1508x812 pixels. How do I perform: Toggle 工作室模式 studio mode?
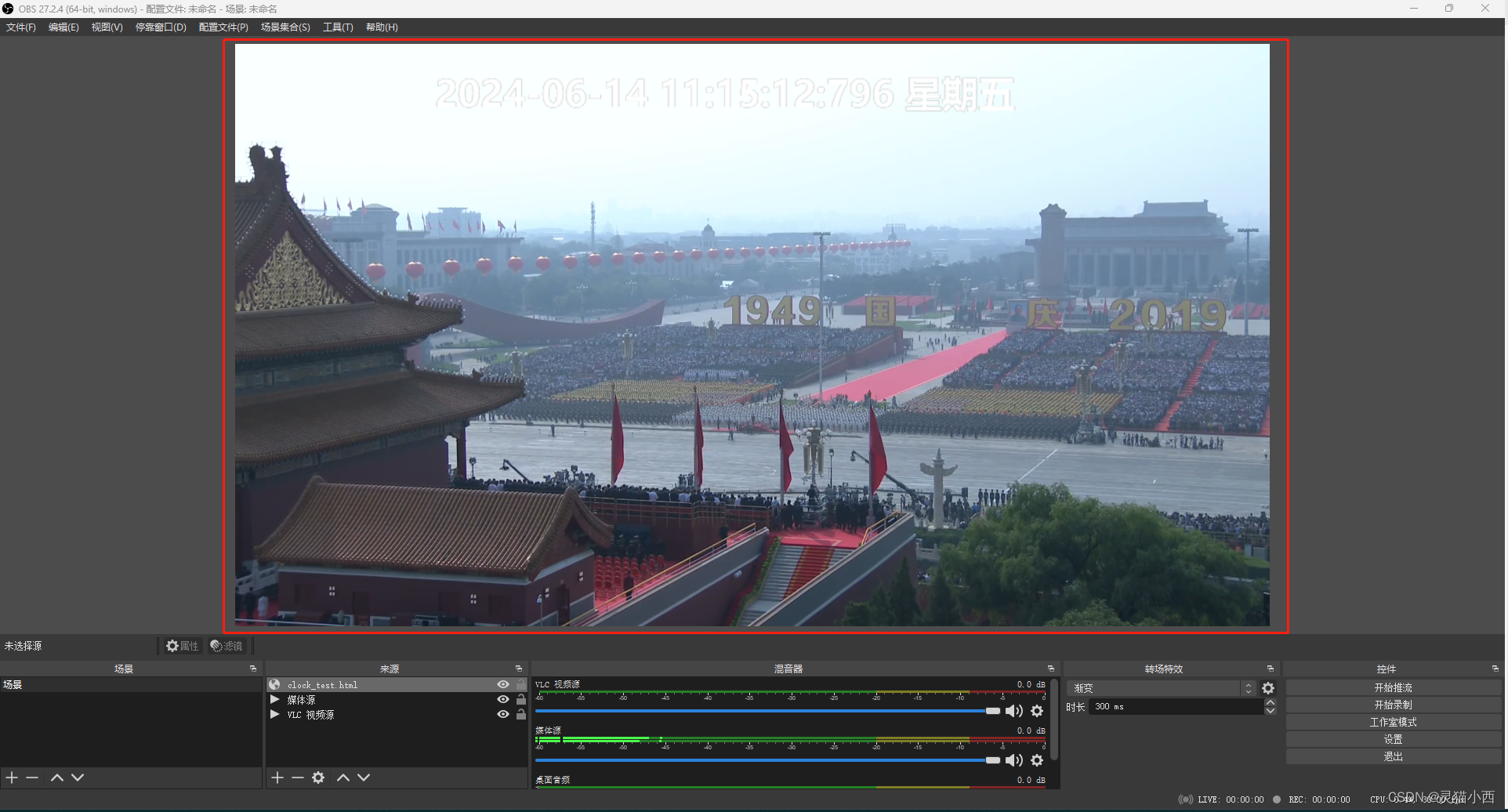(1394, 722)
